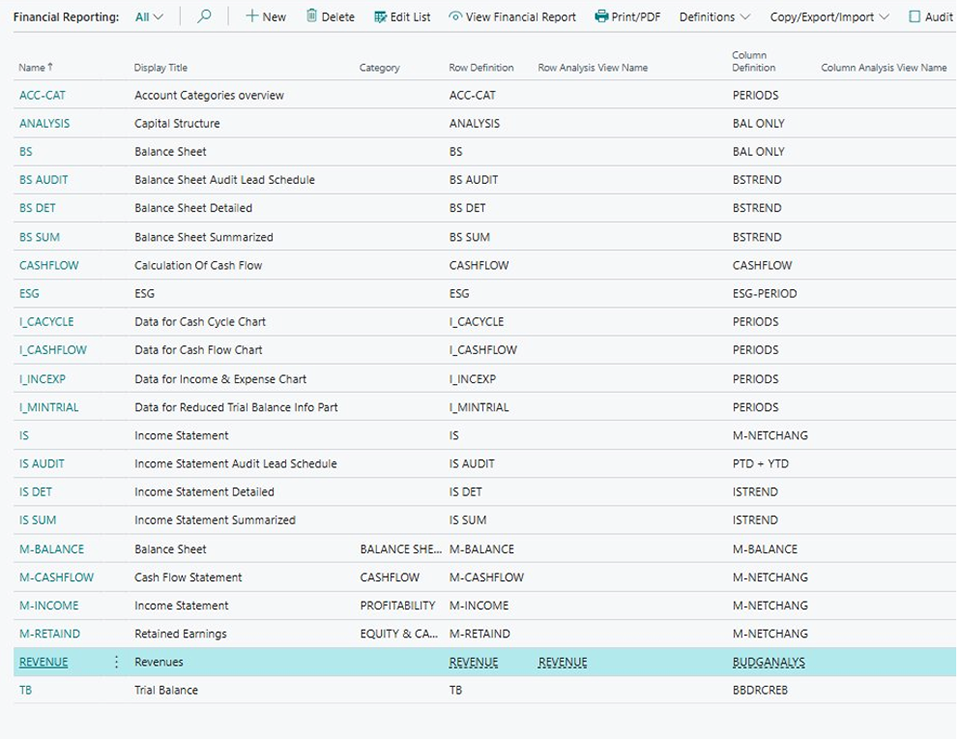Open the I_CASHFLOW report link
Screen dimensions: 960x740
(x=53, y=350)
